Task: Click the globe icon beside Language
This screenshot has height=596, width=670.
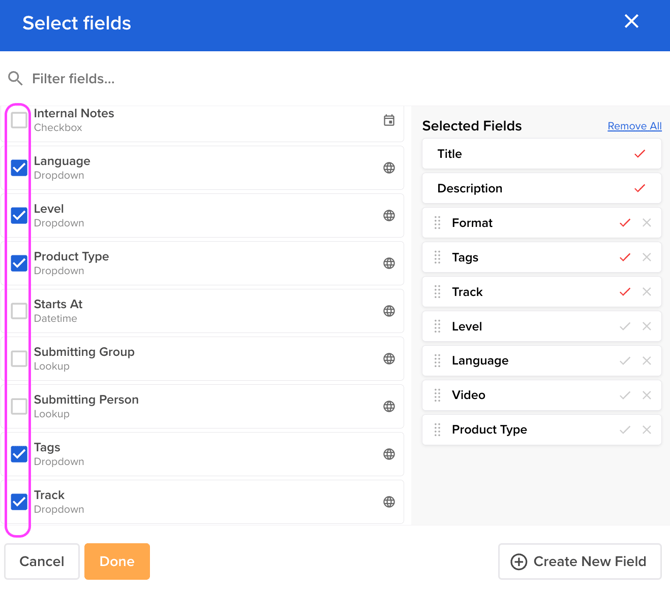Action: 389,168
